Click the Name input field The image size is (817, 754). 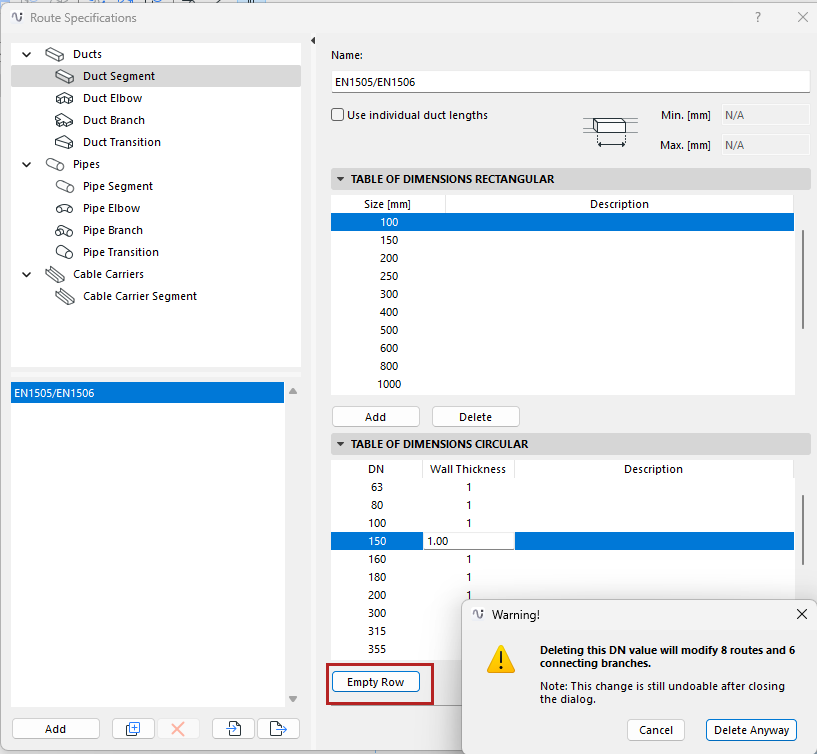pyautogui.click(x=570, y=82)
